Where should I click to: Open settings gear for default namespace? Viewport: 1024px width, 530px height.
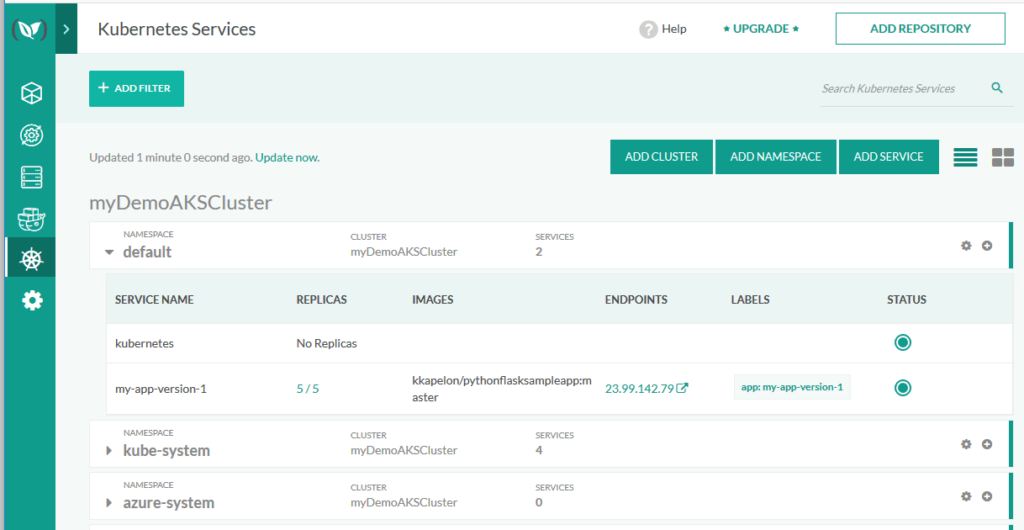966,245
